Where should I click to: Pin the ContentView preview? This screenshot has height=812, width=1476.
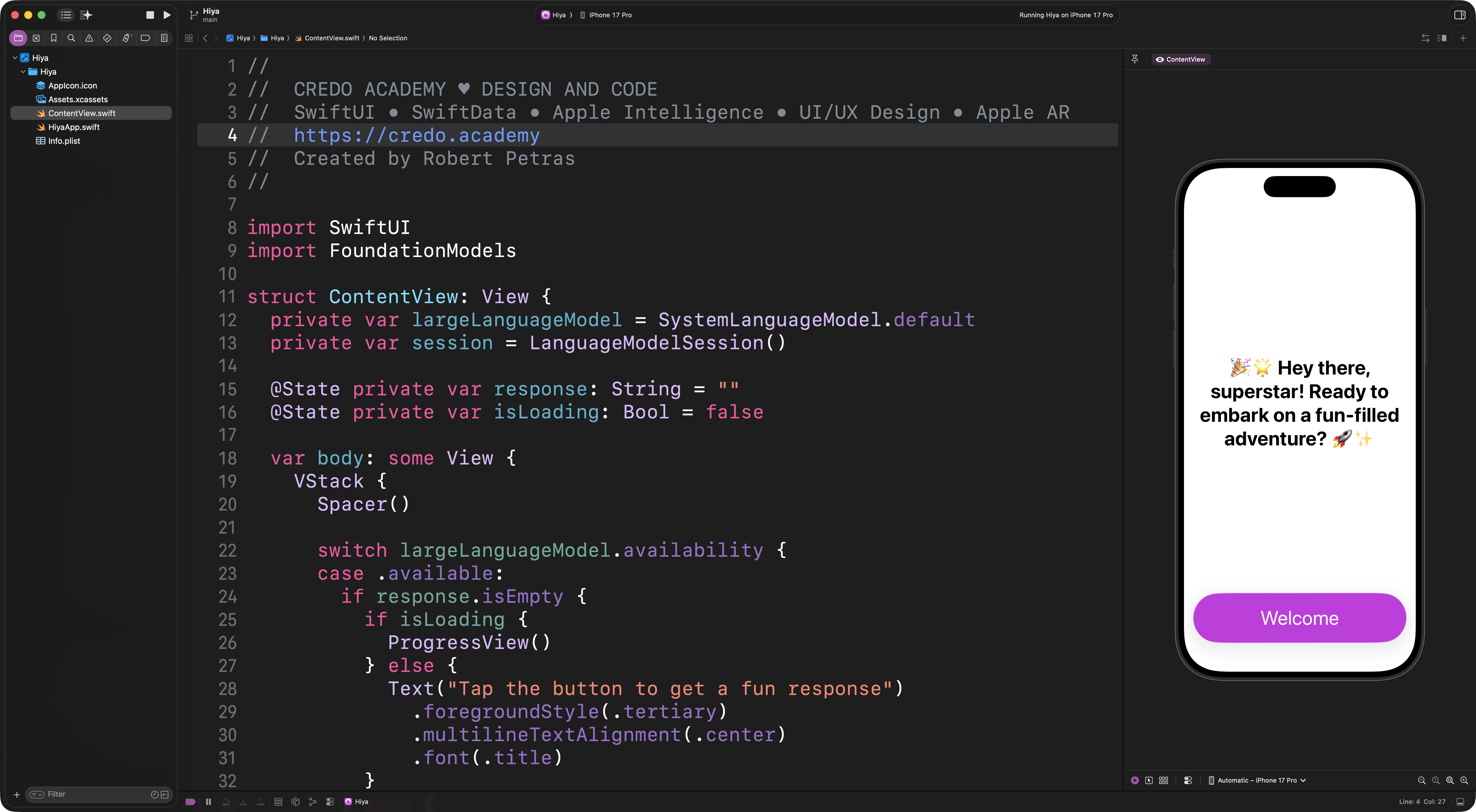(1134, 59)
